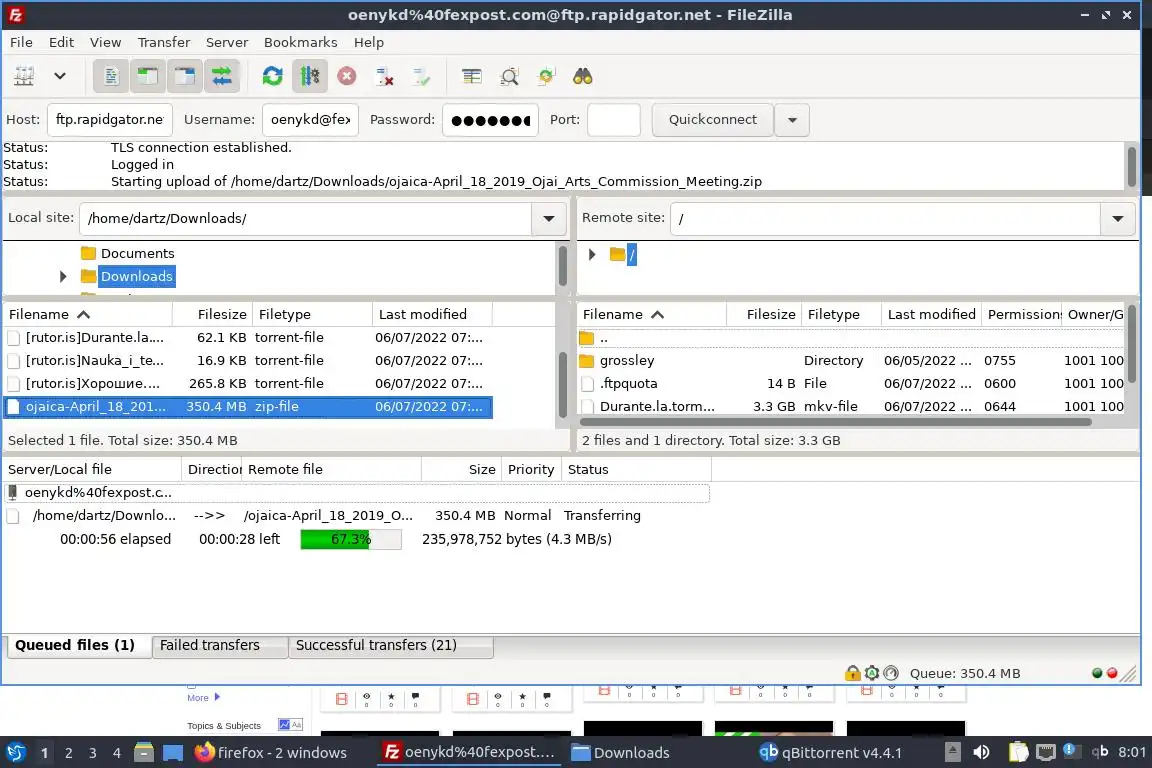
Task: Open the start menu on the taskbar
Action: (15, 753)
